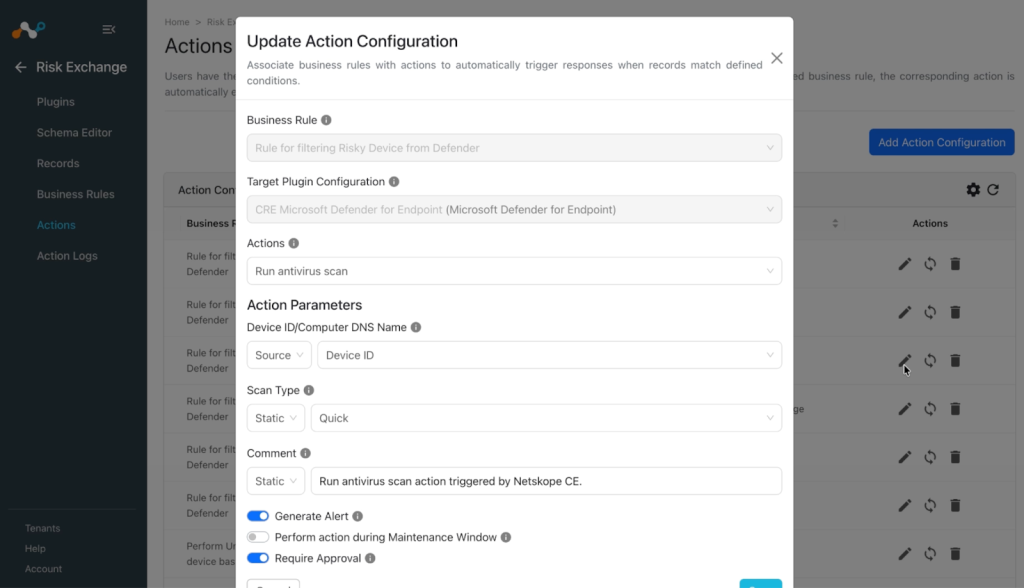The height and width of the screenshot is (588, 1024).
Task: Delete the fourth action configuration row
Action: (x=955, y=409)
